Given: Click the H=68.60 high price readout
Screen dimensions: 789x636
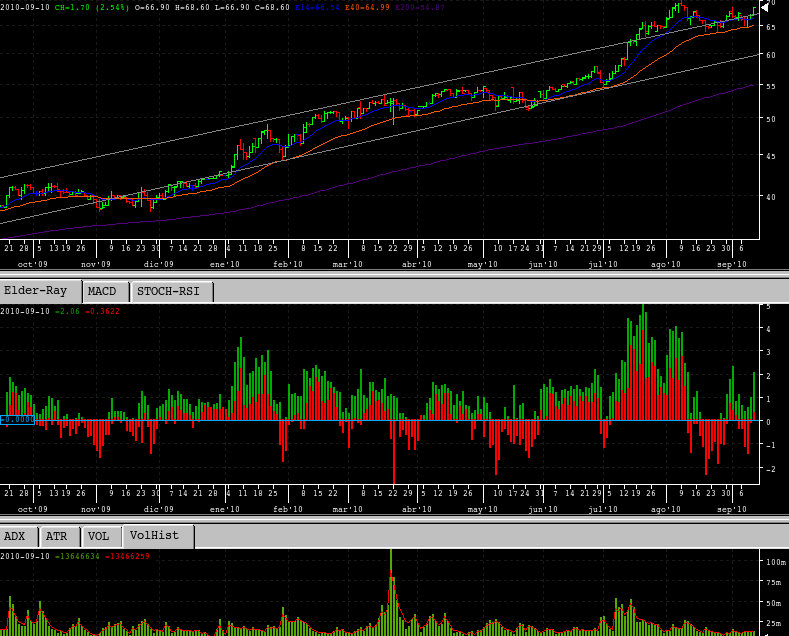Looking at the screenshot, I should 192,8.
